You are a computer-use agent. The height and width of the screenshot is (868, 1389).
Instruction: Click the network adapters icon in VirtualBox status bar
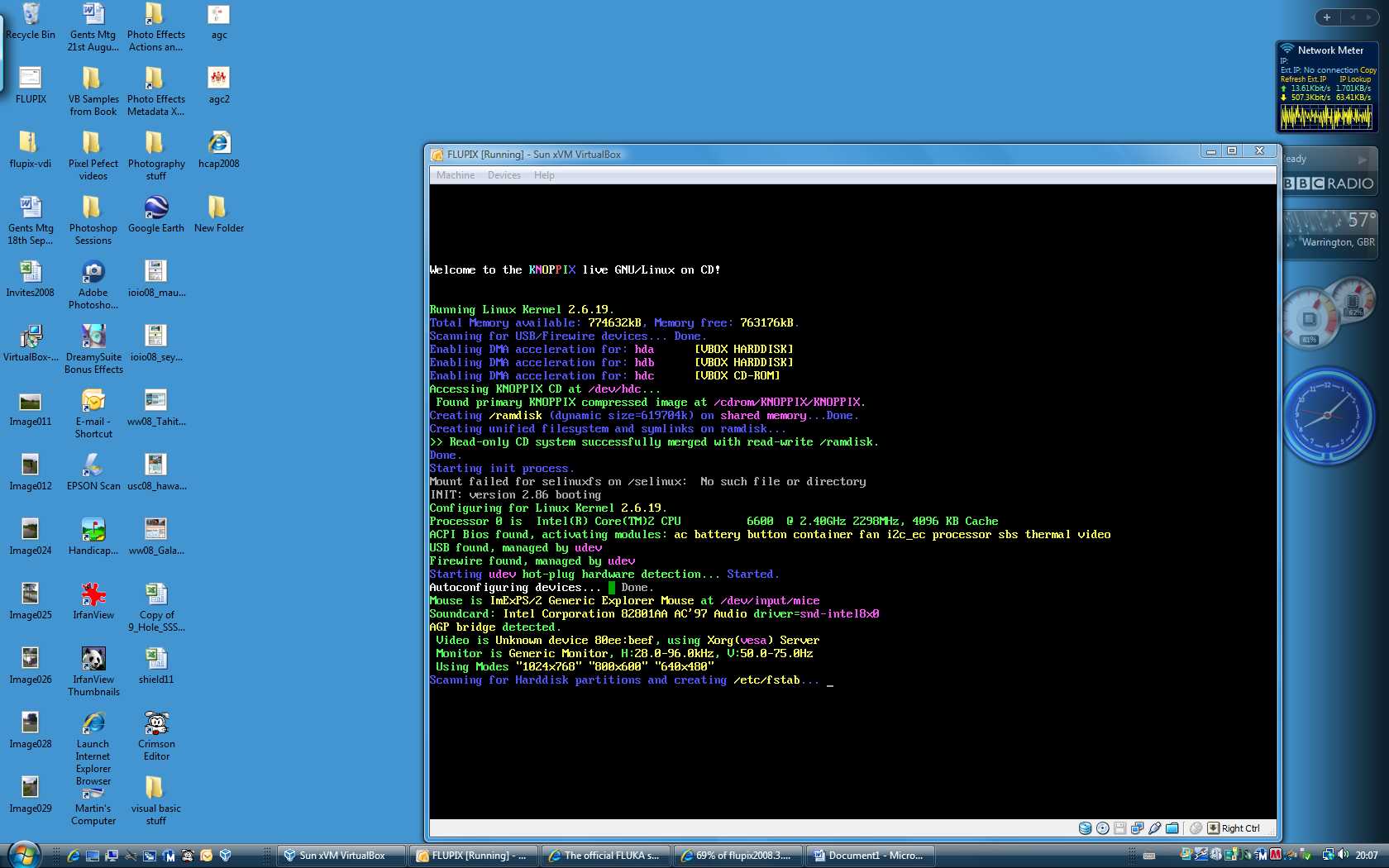pyautogui.click(x=1137, y=828)
